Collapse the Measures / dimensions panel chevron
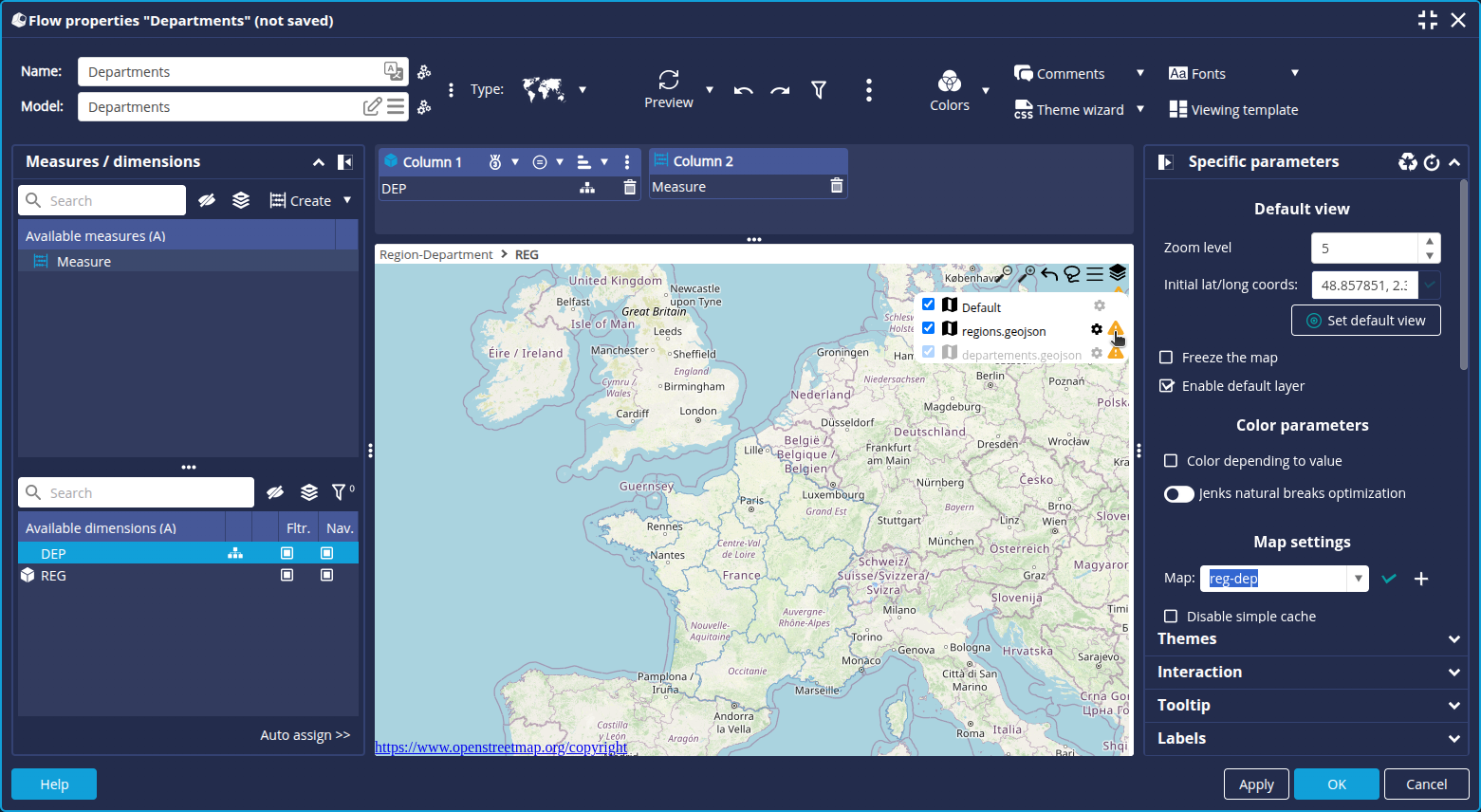1481x812 pixels. coord(319,162)
